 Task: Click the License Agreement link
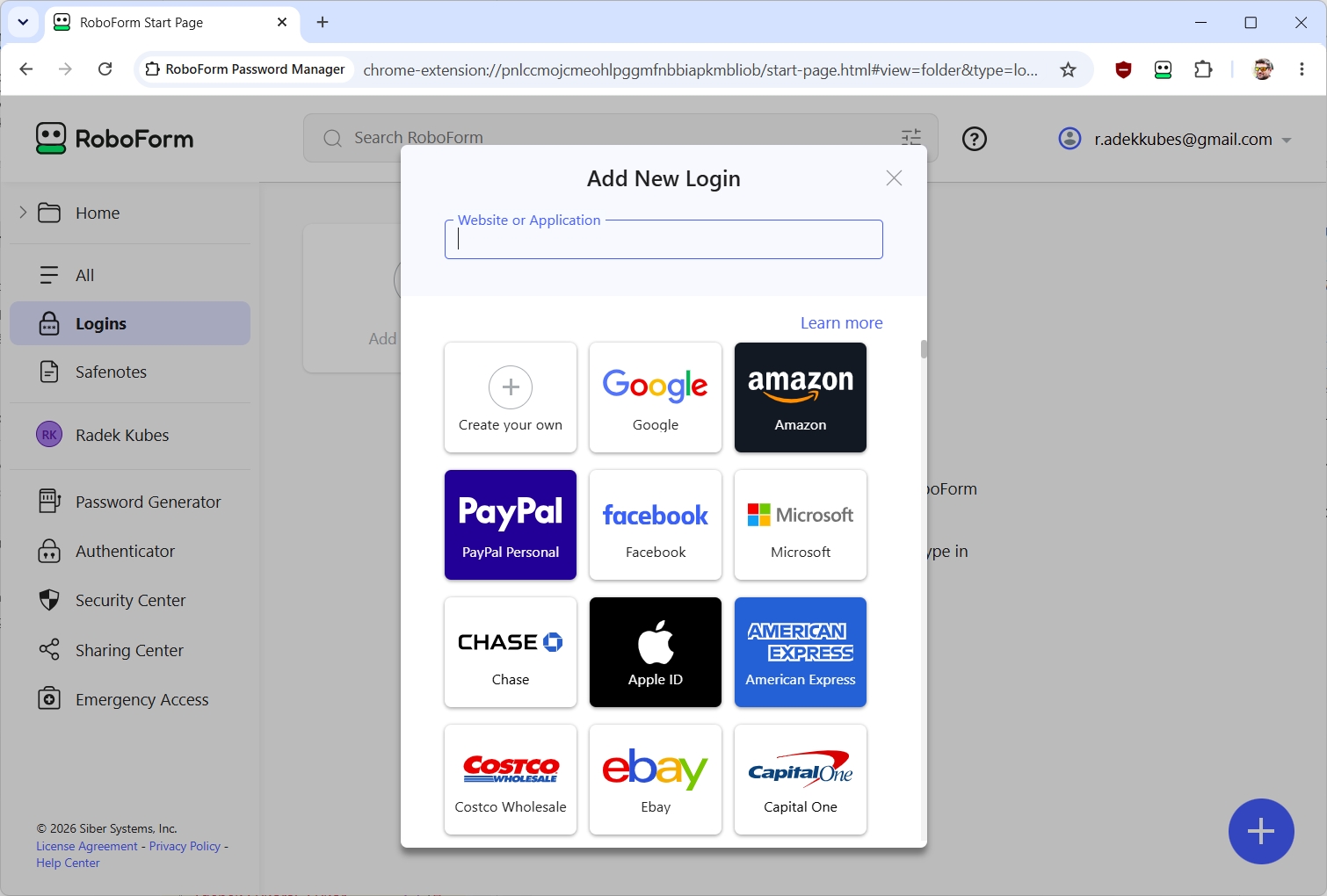pyautogui.click(x=87, y=846)
